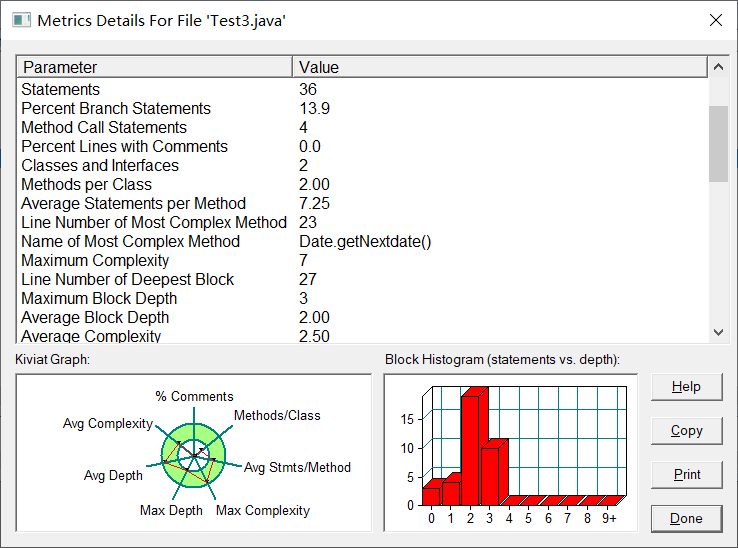Click the parameter list scrollbar thumb

[718, 144]
